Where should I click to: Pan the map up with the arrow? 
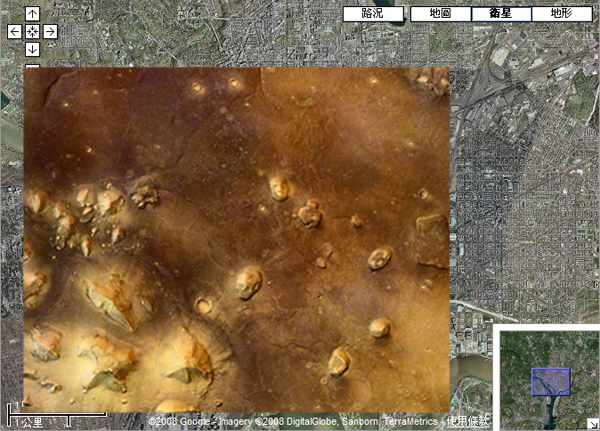point(33,14)
